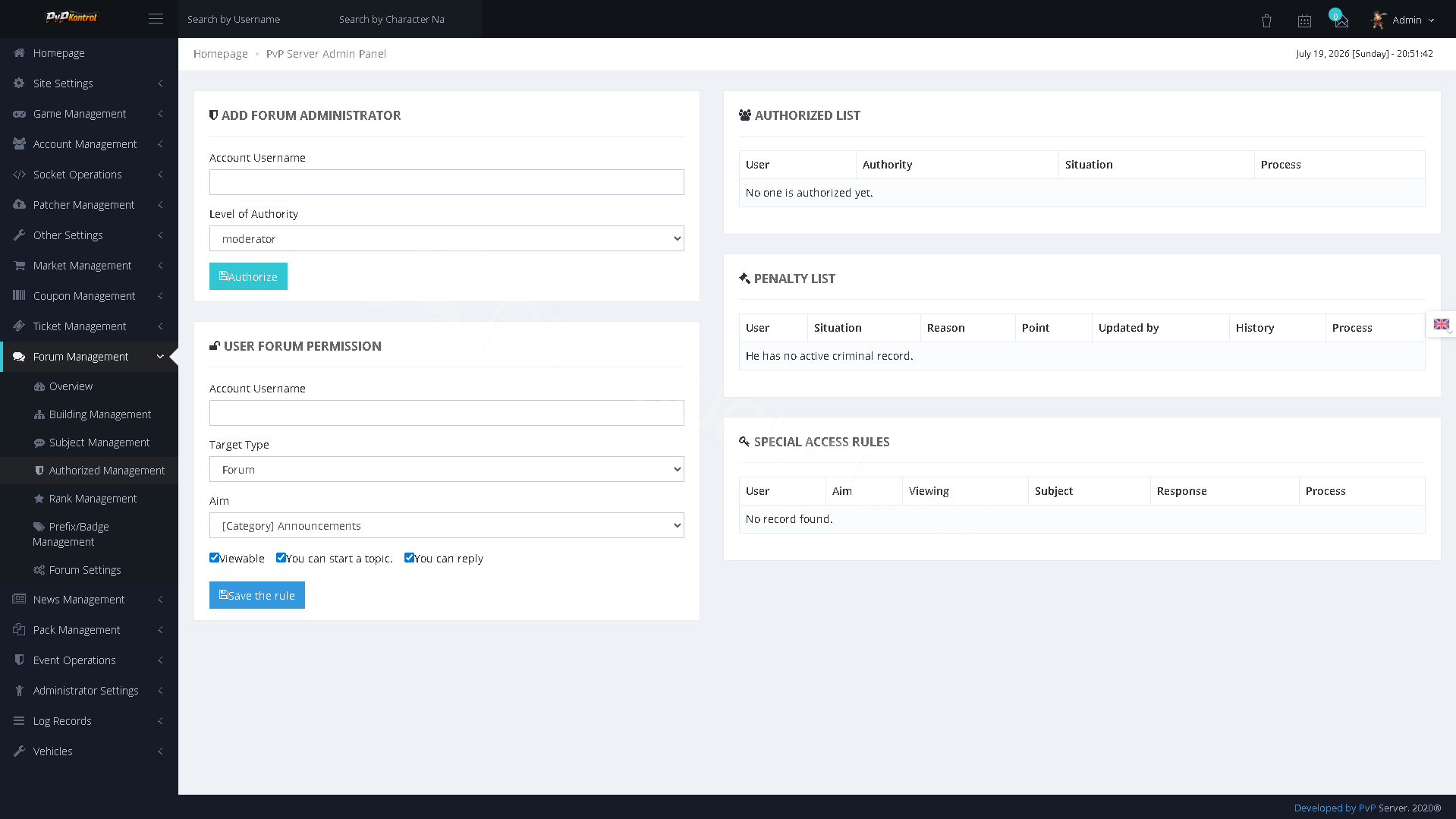This screenshot has width=1456, height=819.
Task: Uncheck the Viewable checkbox
Action: pos(214,558)
